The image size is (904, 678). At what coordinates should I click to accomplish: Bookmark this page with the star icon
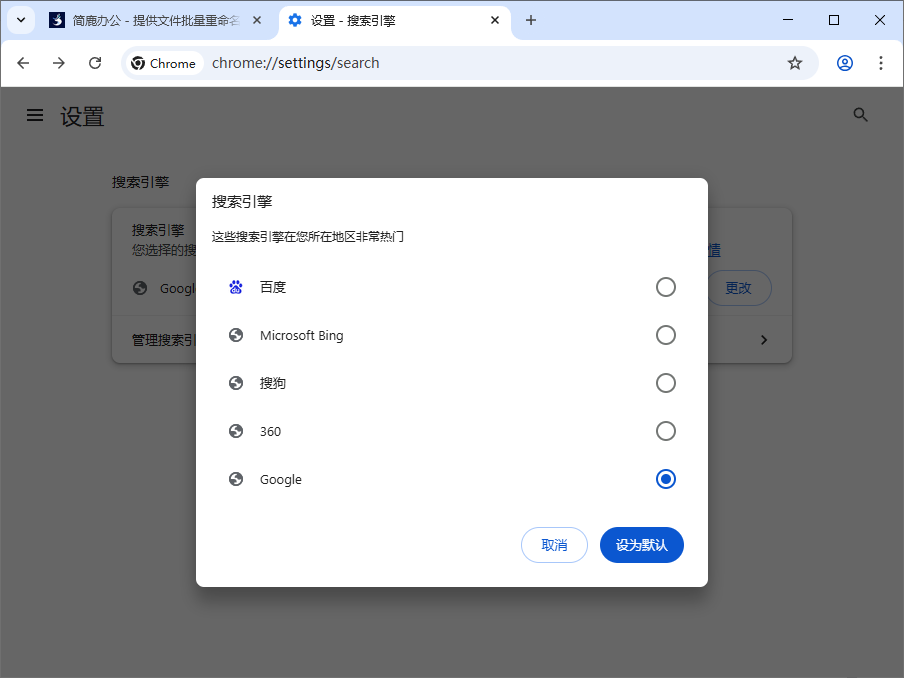coord(795,62)
